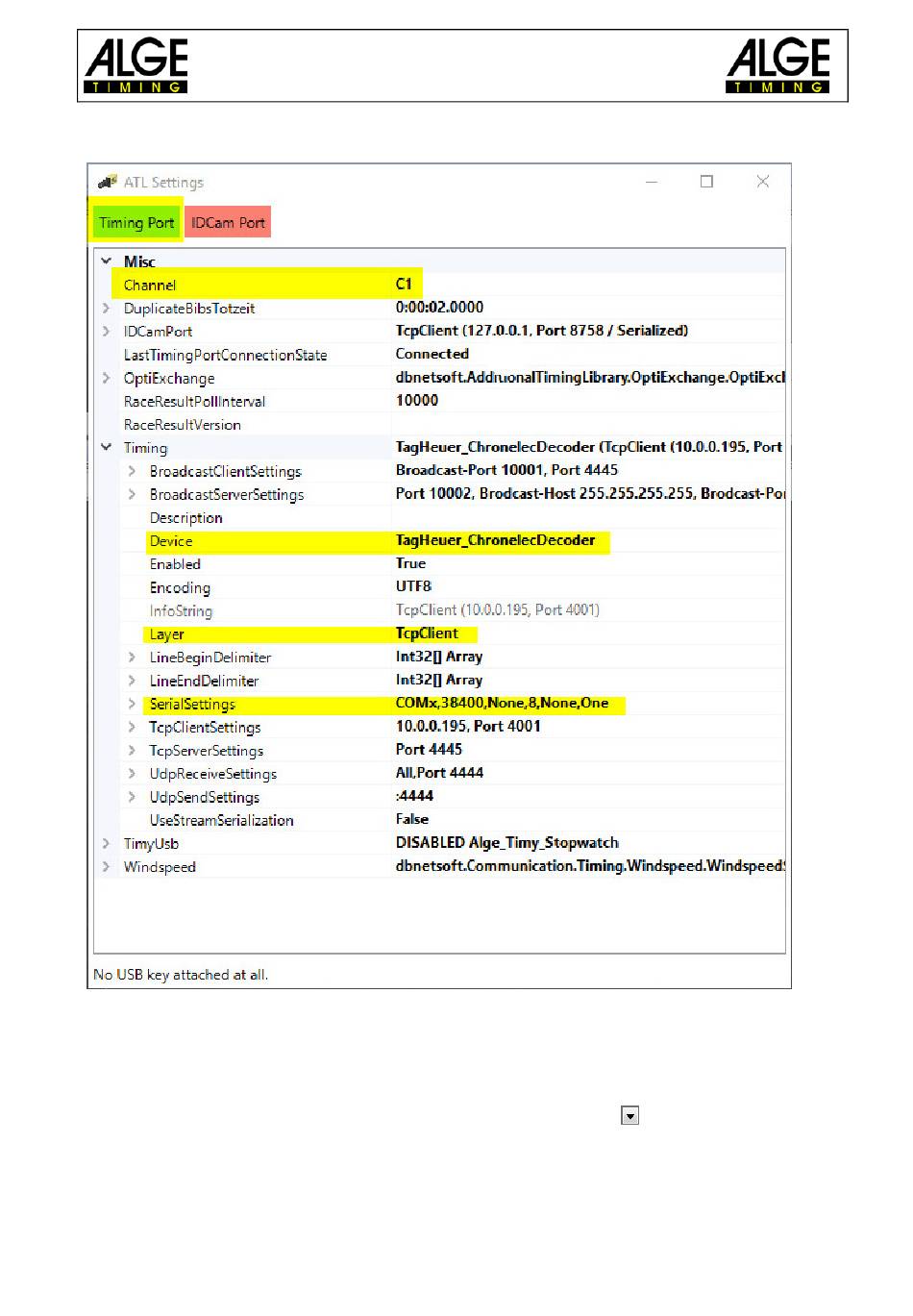Click the UseStreamSerialization value False
This screenshot has height=1316, width=913.
tap(412, 819)
